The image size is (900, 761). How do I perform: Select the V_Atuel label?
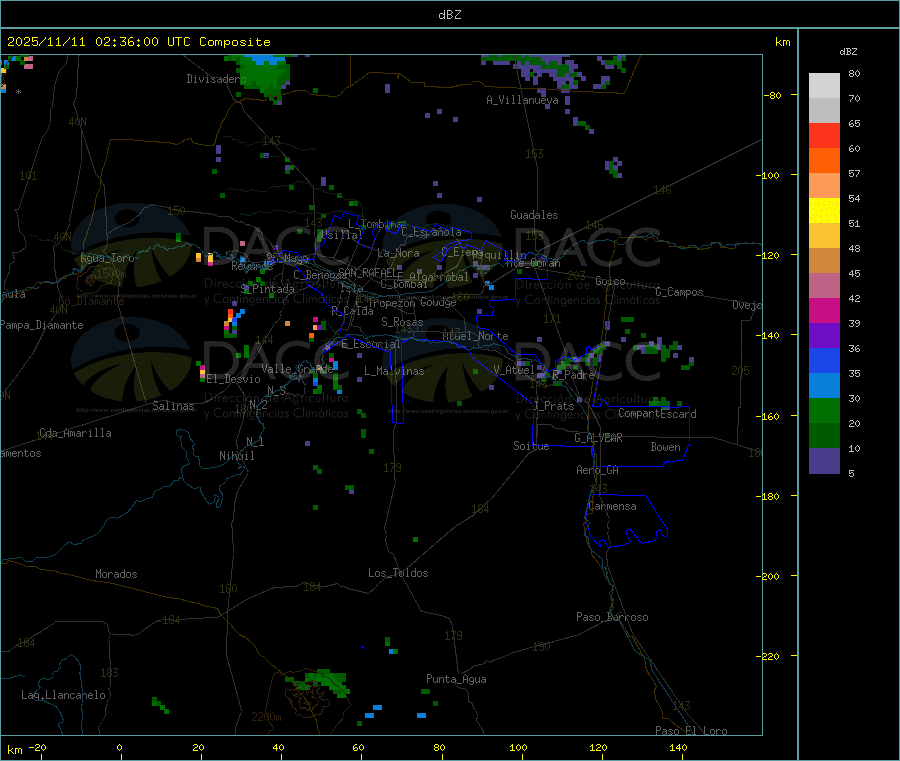click(514, 370)
